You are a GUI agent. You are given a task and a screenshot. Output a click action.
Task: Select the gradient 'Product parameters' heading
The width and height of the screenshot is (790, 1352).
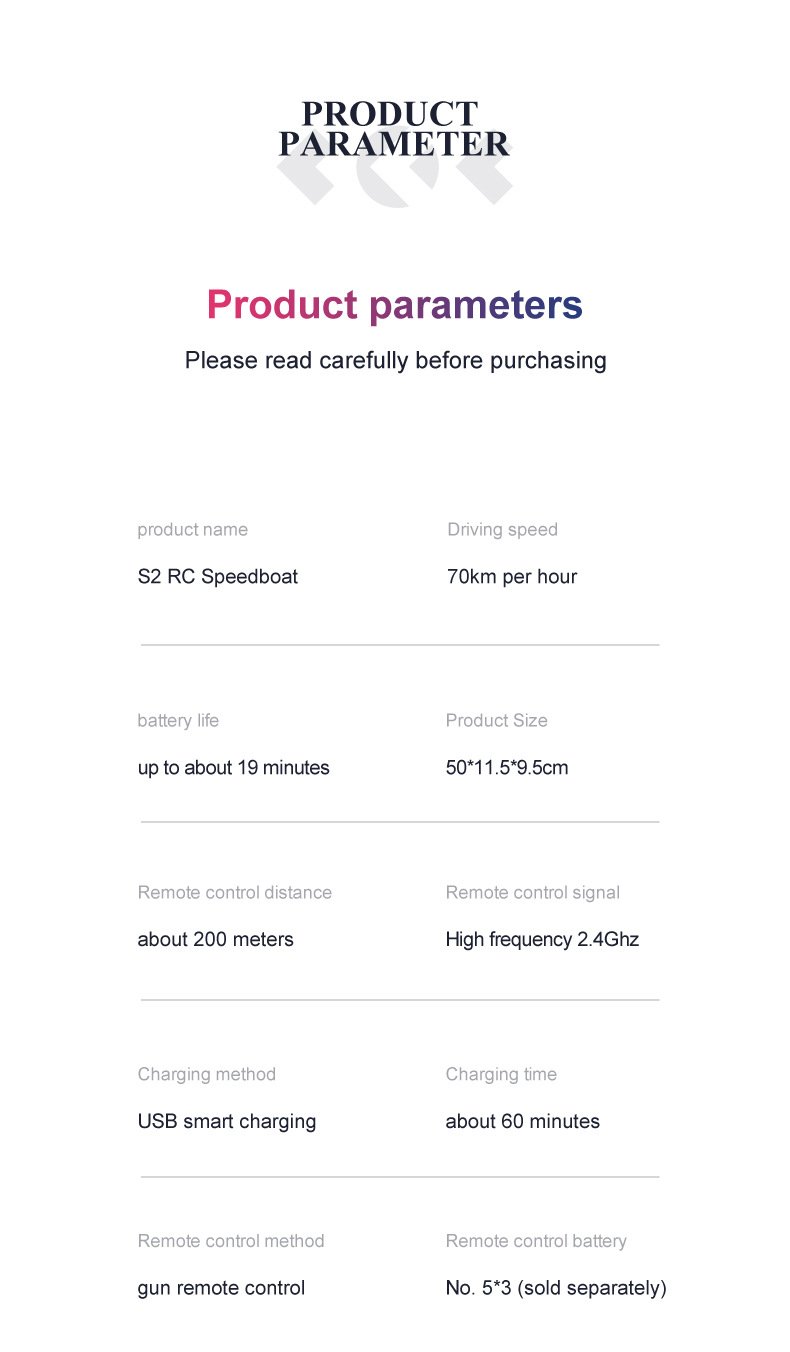(x=394, y=305)
